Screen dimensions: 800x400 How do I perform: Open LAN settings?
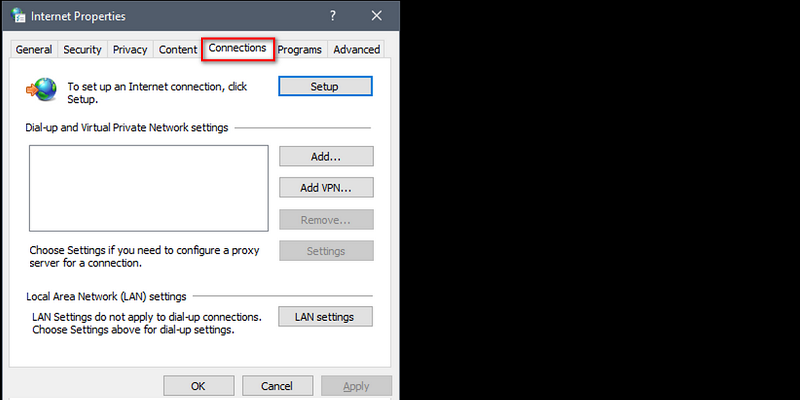(325, 317)
